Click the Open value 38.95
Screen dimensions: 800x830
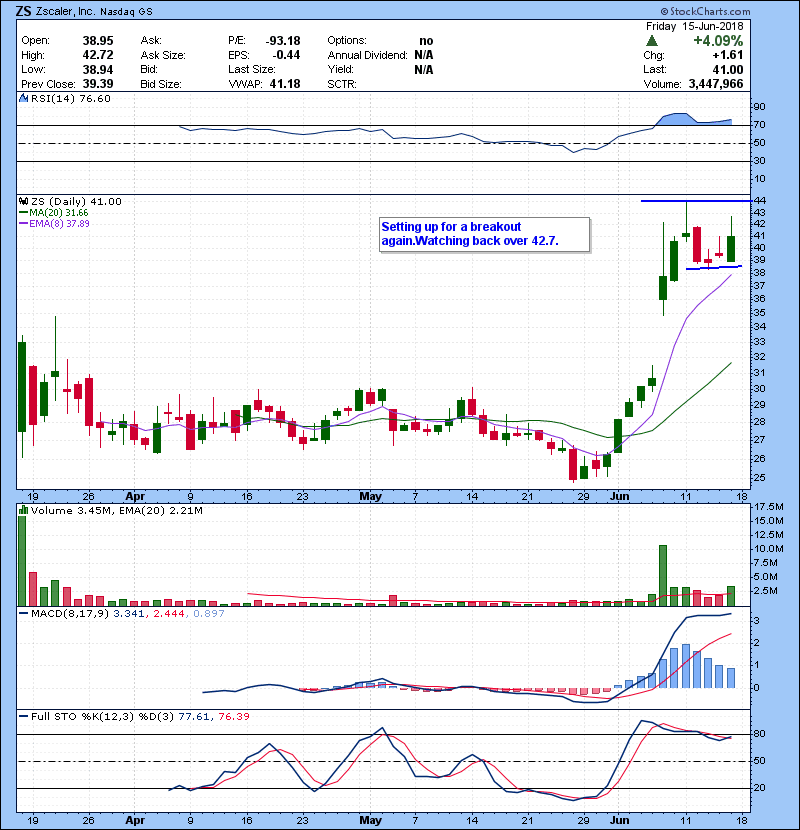point(98,41)
